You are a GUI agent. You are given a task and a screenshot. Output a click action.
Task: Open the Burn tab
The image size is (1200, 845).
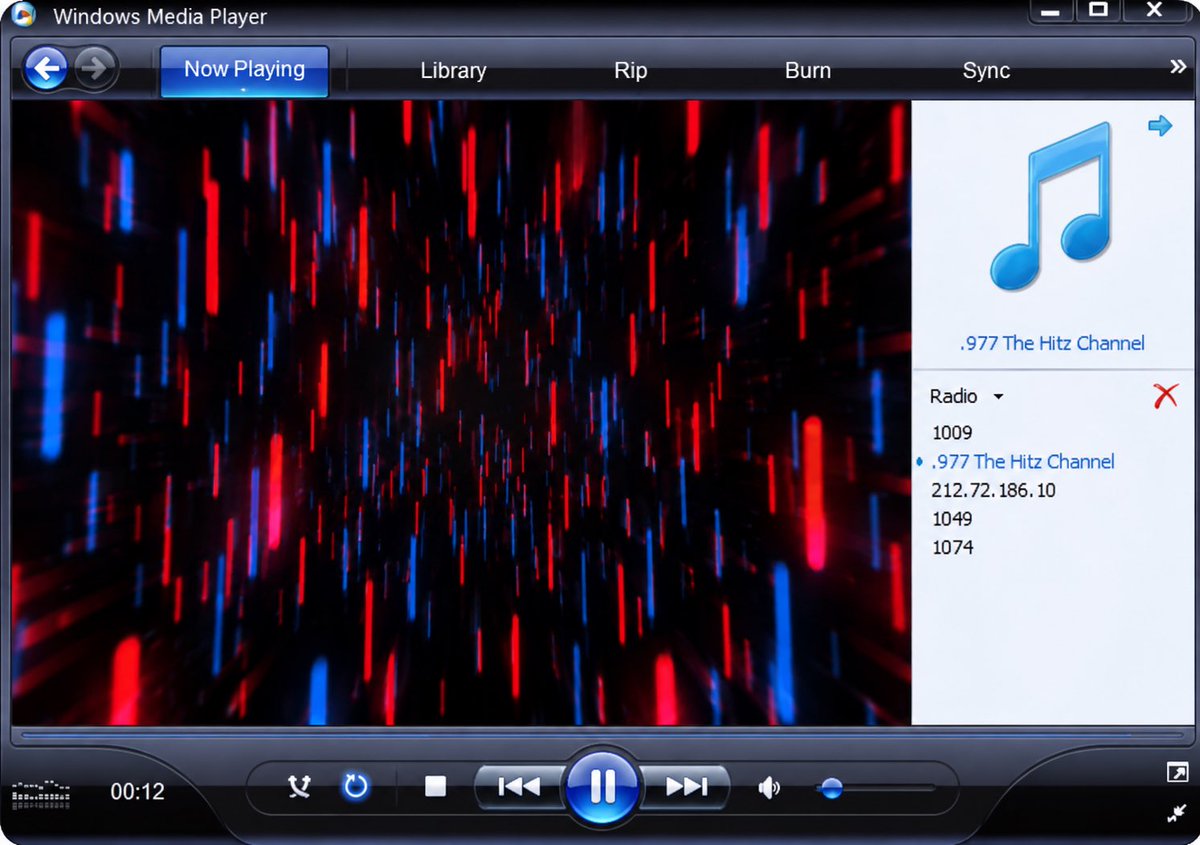pyautogui.click(x=808, y=71)
